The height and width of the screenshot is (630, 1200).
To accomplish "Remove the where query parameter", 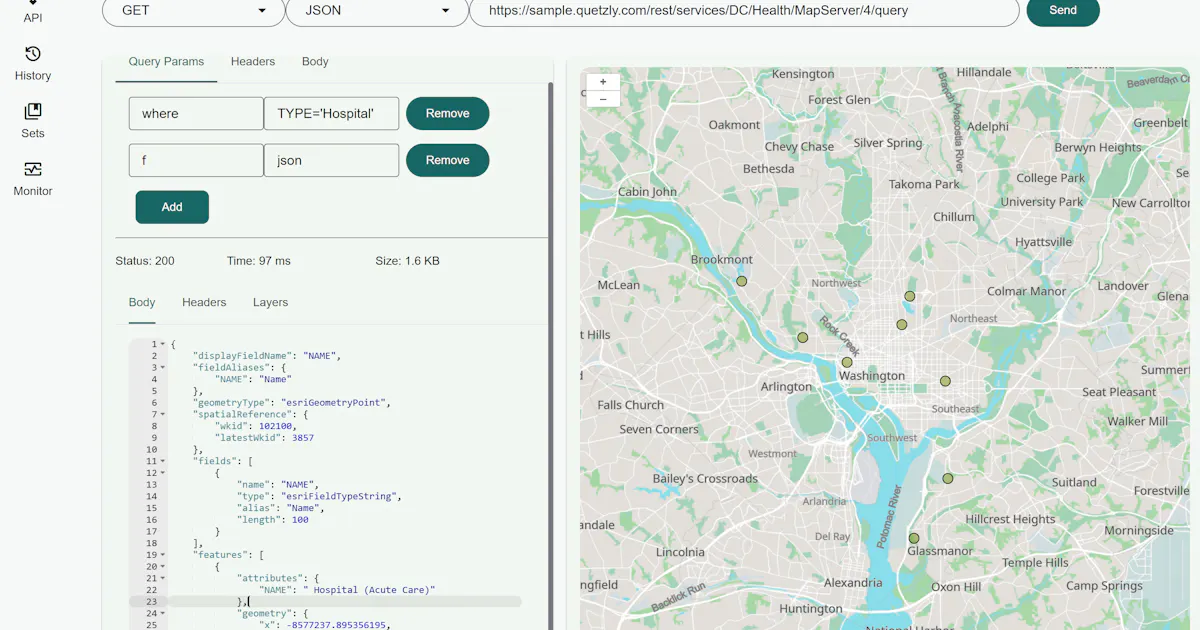I will [447, 114].
